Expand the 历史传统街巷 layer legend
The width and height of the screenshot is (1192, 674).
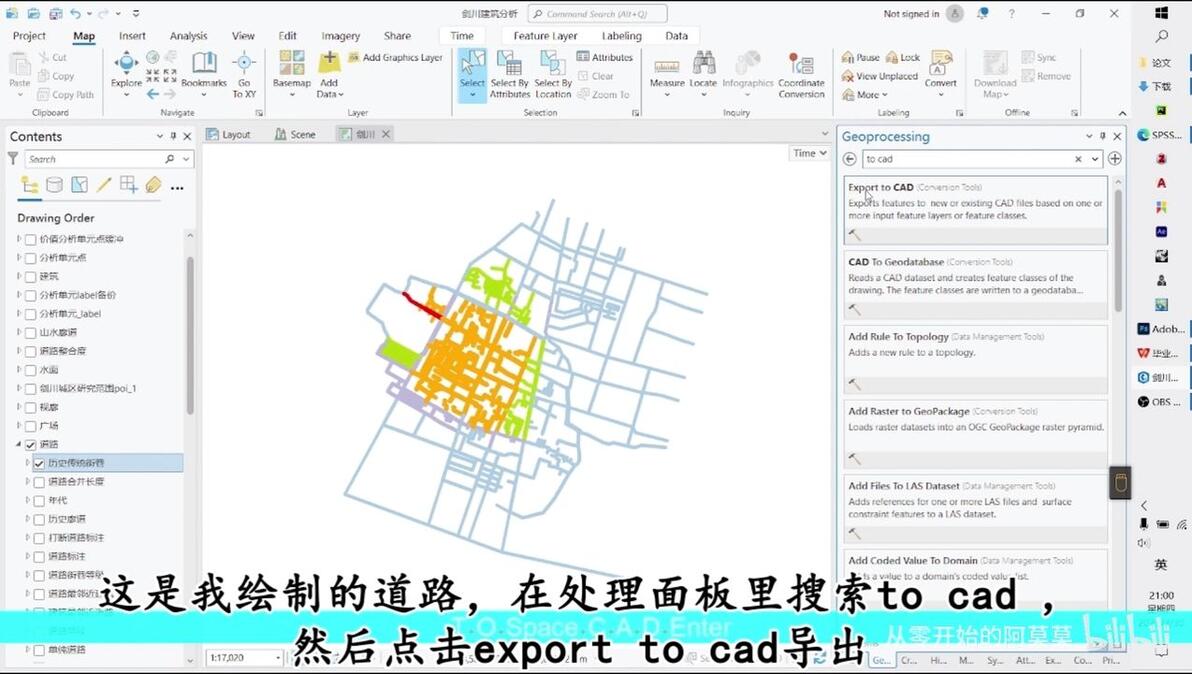click(x=27, y=463)
